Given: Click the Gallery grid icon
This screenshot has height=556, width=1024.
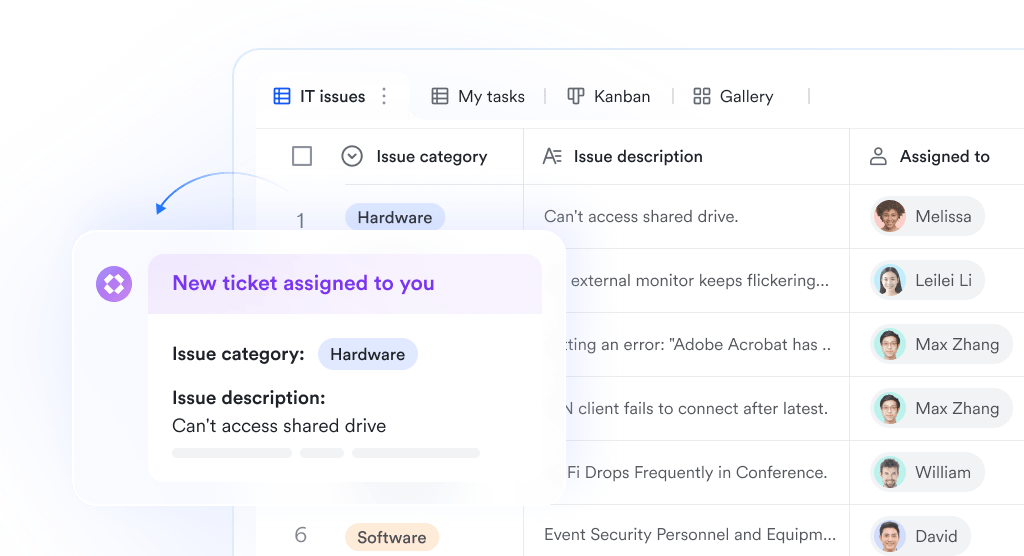Looking at the screenshot, I should [701, 96].
